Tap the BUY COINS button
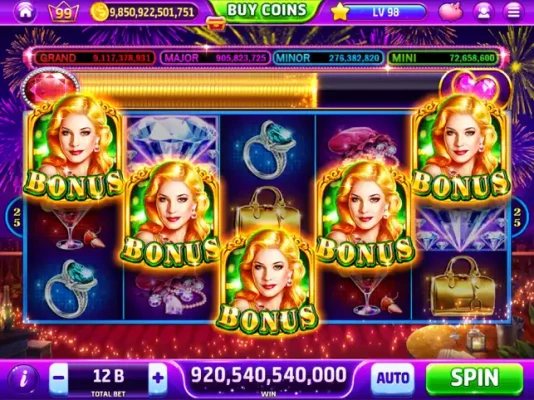 266,10
